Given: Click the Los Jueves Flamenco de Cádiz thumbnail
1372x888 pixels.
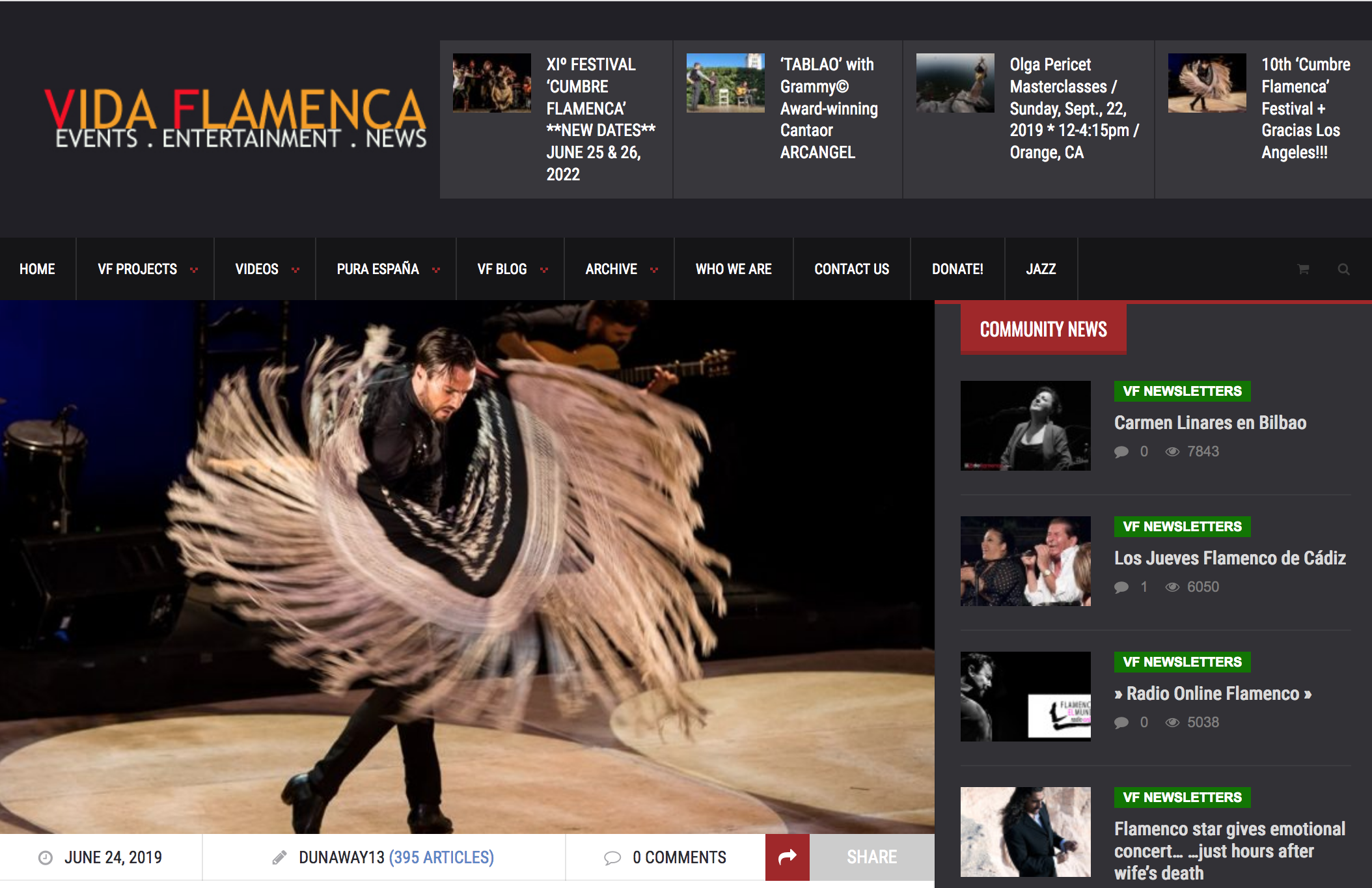Looking at the screenshot, I should tap(1024, 561).
